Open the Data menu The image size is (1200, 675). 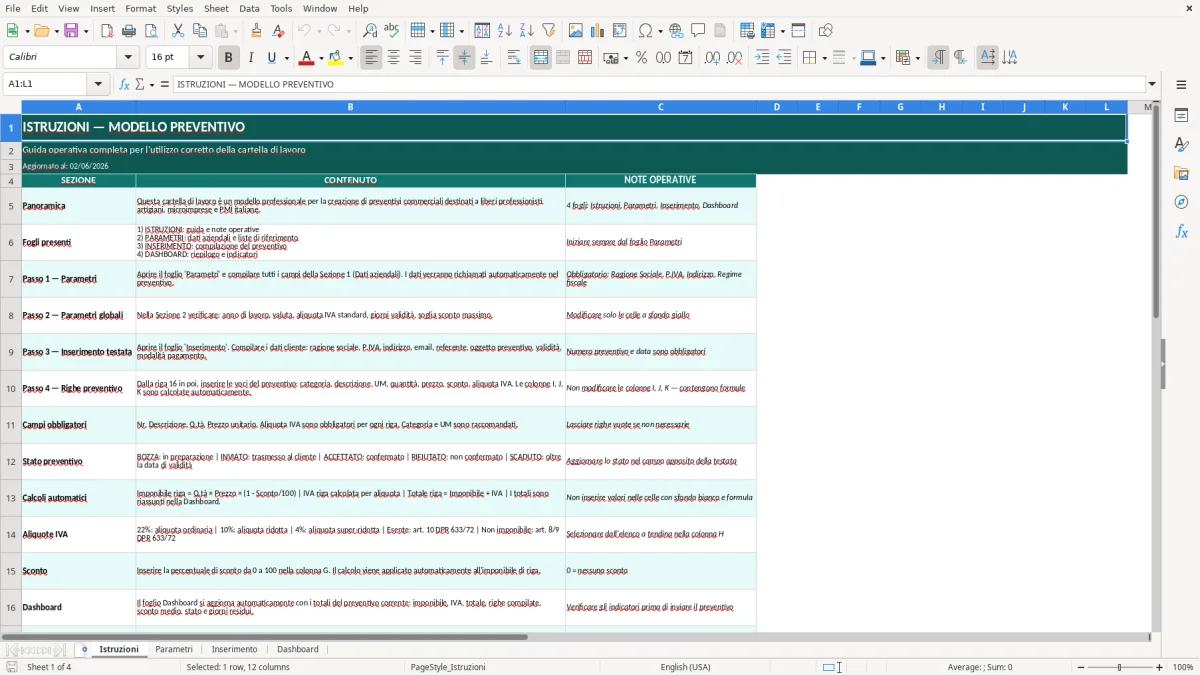coord(249,8)
